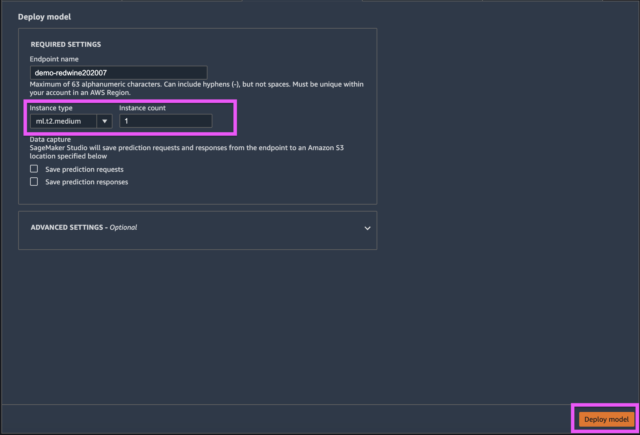
Task: Click the Save prediction responses label text
Action: [x=87, y=182]
